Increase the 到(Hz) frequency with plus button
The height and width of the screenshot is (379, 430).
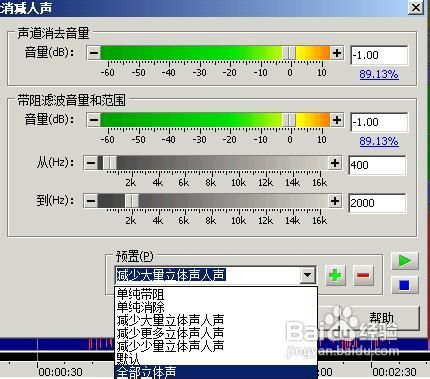(335, 201)
